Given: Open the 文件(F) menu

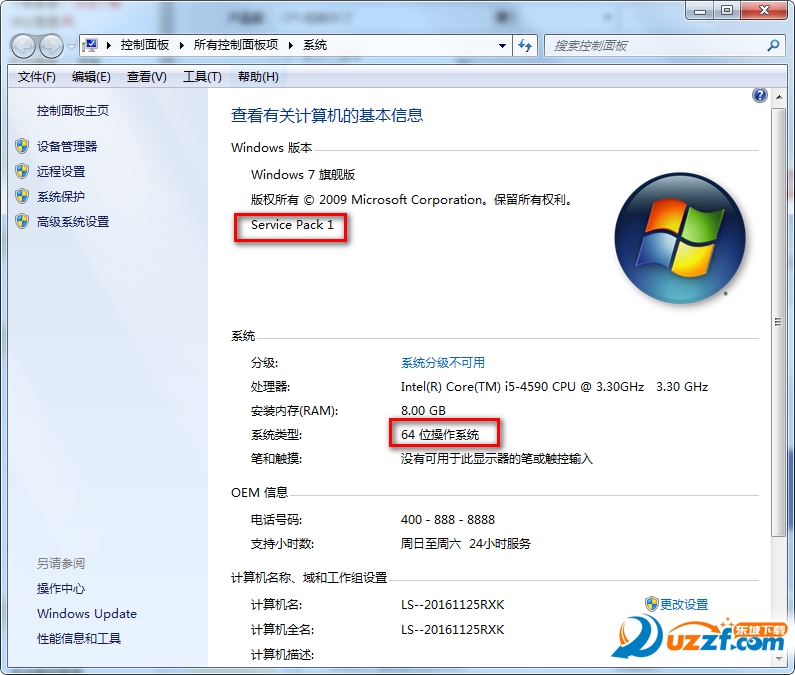Looking at the screenshot, I should [x=37, y=77].
